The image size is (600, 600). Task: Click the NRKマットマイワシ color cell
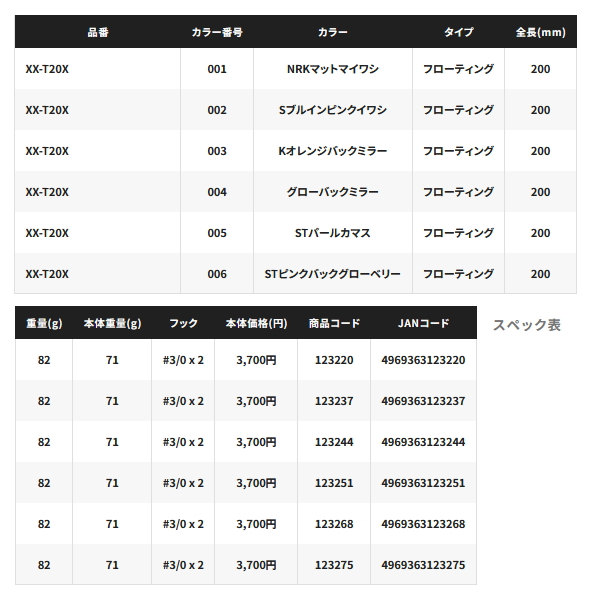pyautogui.click(x=333, y=69)
